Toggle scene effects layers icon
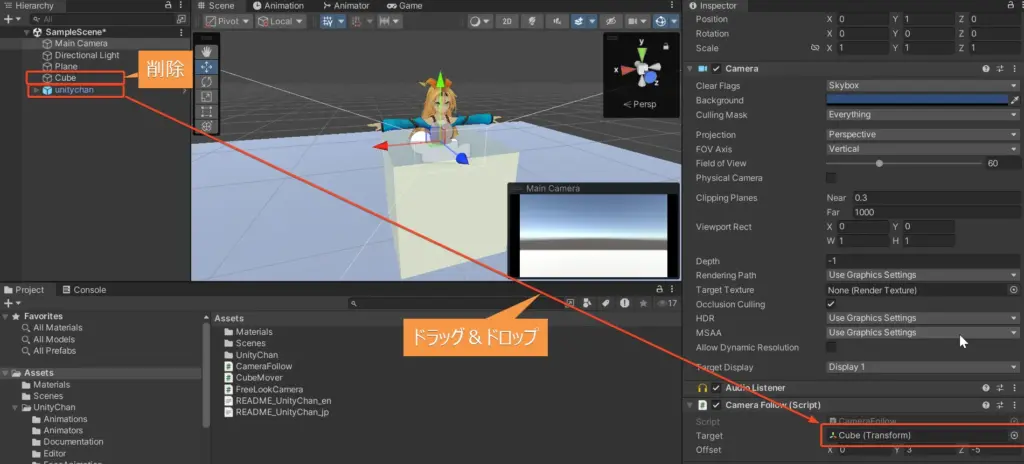The image size is (1024, 464). tap(579, 21)
